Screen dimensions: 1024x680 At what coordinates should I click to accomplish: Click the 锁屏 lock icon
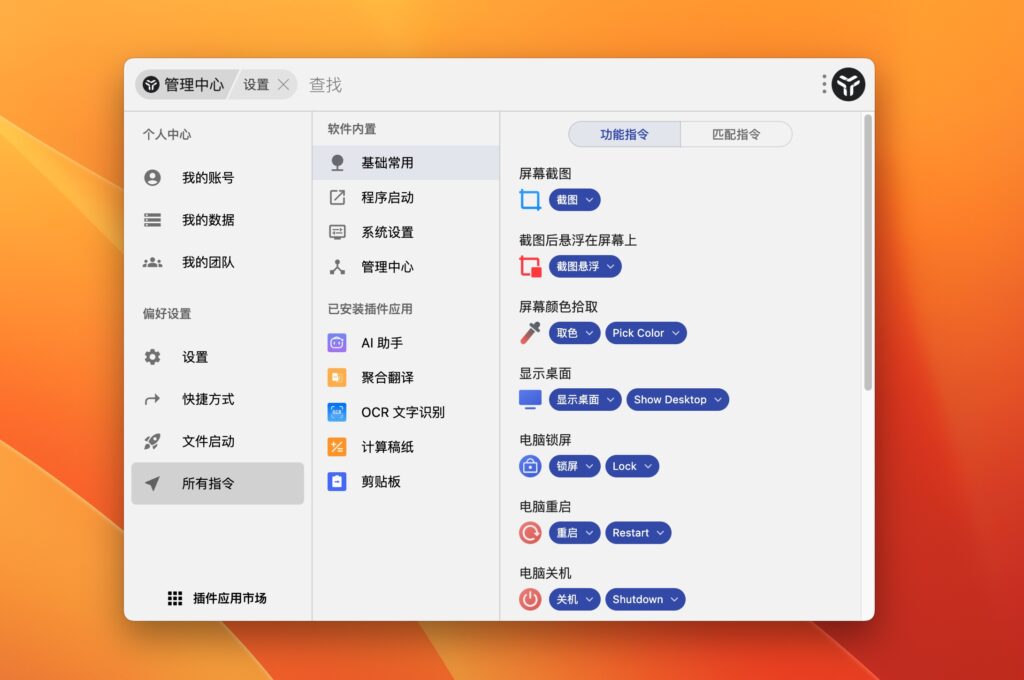pos(529,466)
